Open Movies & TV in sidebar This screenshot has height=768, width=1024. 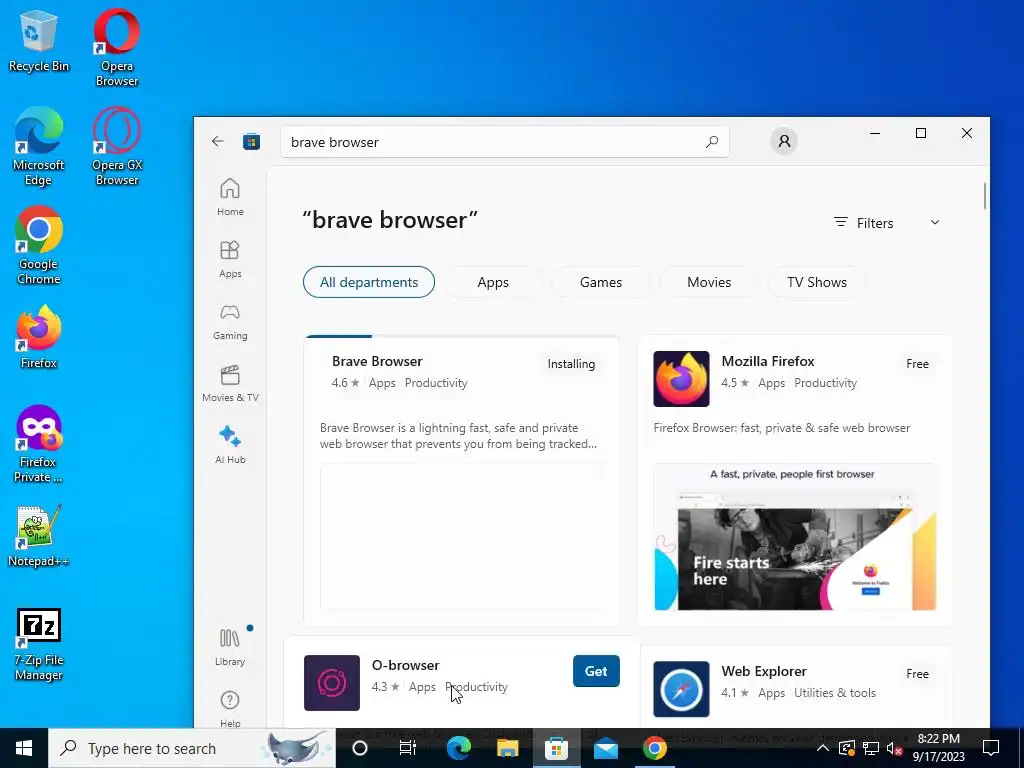pyautogui.click(x=230, y=383)
